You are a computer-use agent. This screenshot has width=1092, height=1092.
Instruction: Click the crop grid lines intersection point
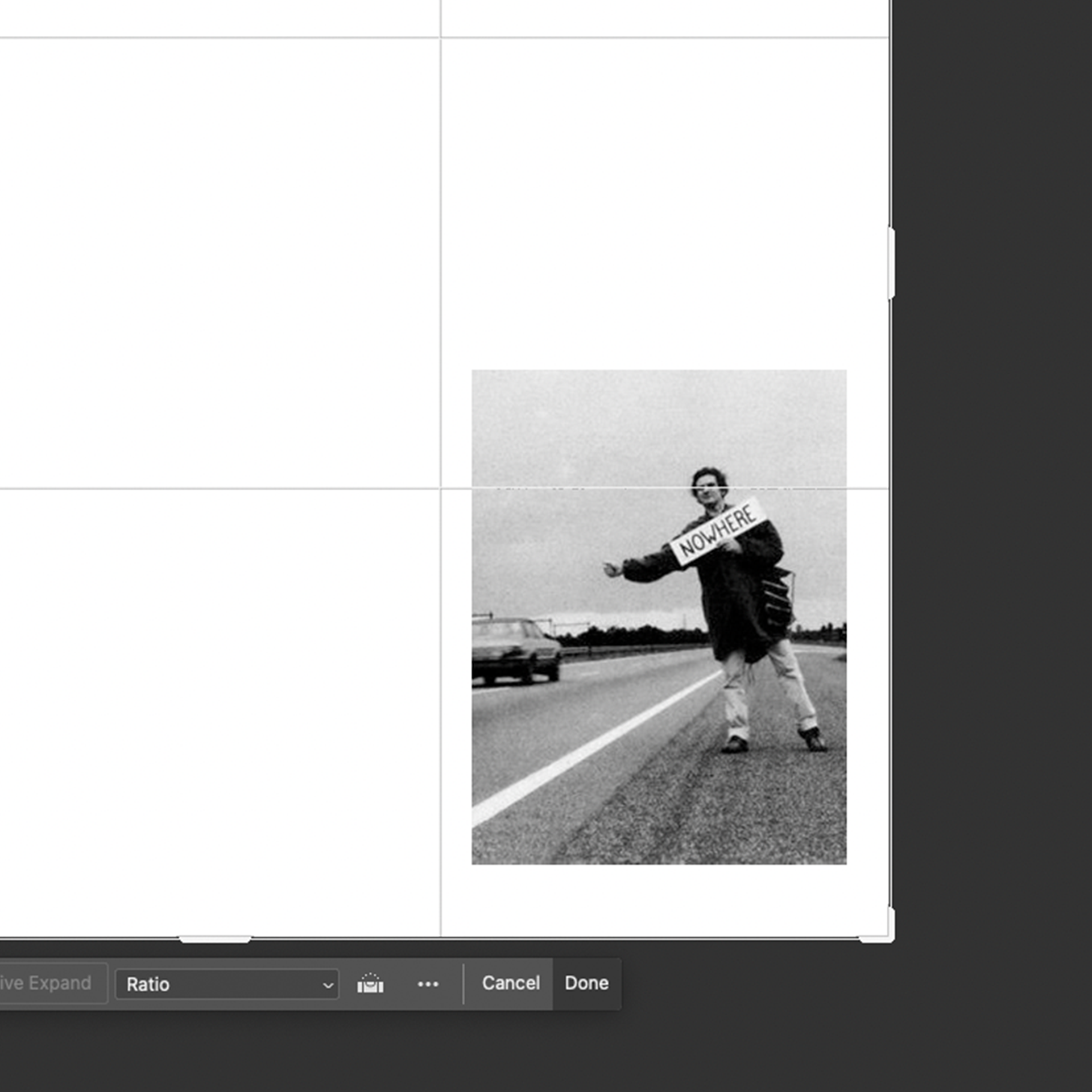tap(441, 488)
